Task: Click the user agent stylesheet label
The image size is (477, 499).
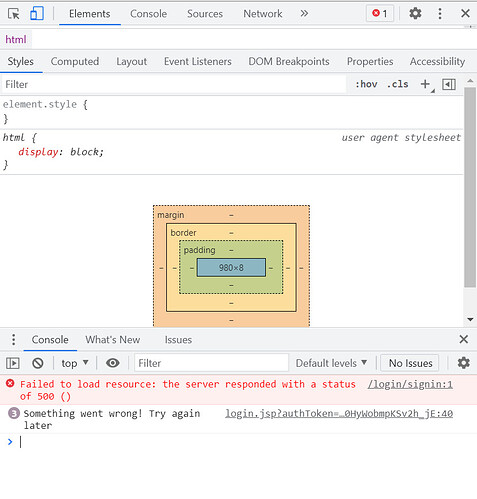Action: pyautogui.click(x=401, y=138)
